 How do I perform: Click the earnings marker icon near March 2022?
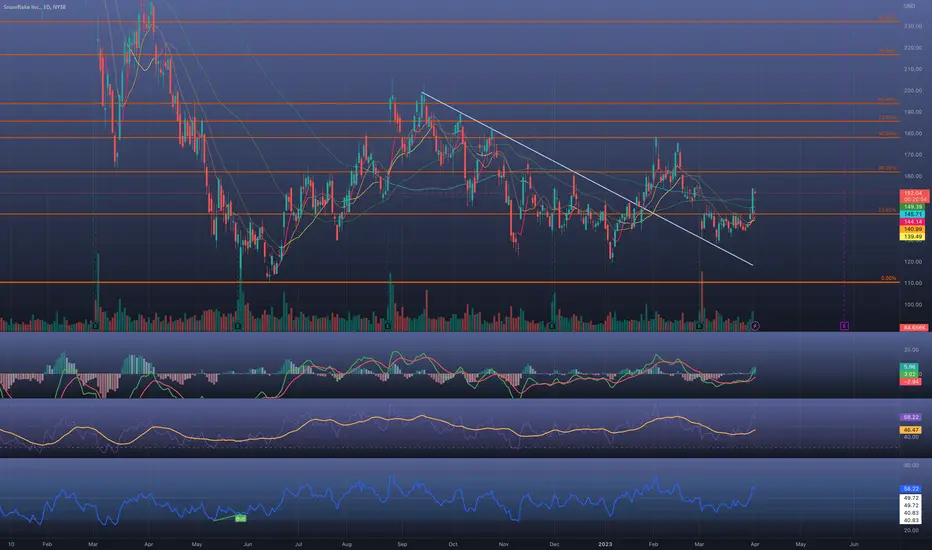(95, 326)
